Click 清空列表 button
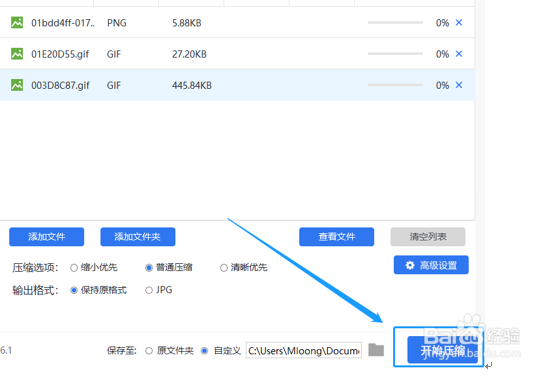 [428, 237]
